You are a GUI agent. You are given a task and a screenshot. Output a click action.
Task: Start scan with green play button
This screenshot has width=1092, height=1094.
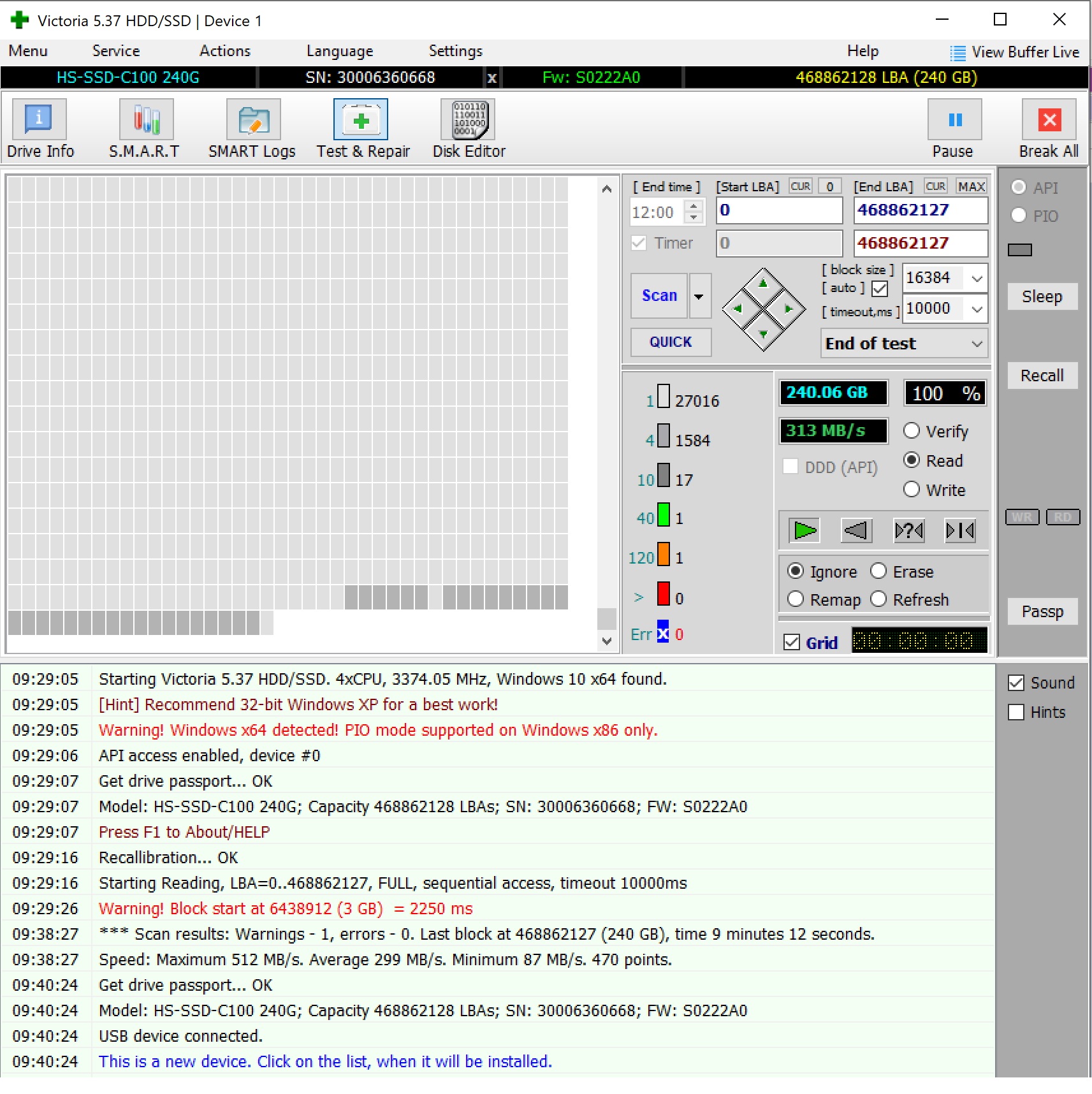click(804, 530)
